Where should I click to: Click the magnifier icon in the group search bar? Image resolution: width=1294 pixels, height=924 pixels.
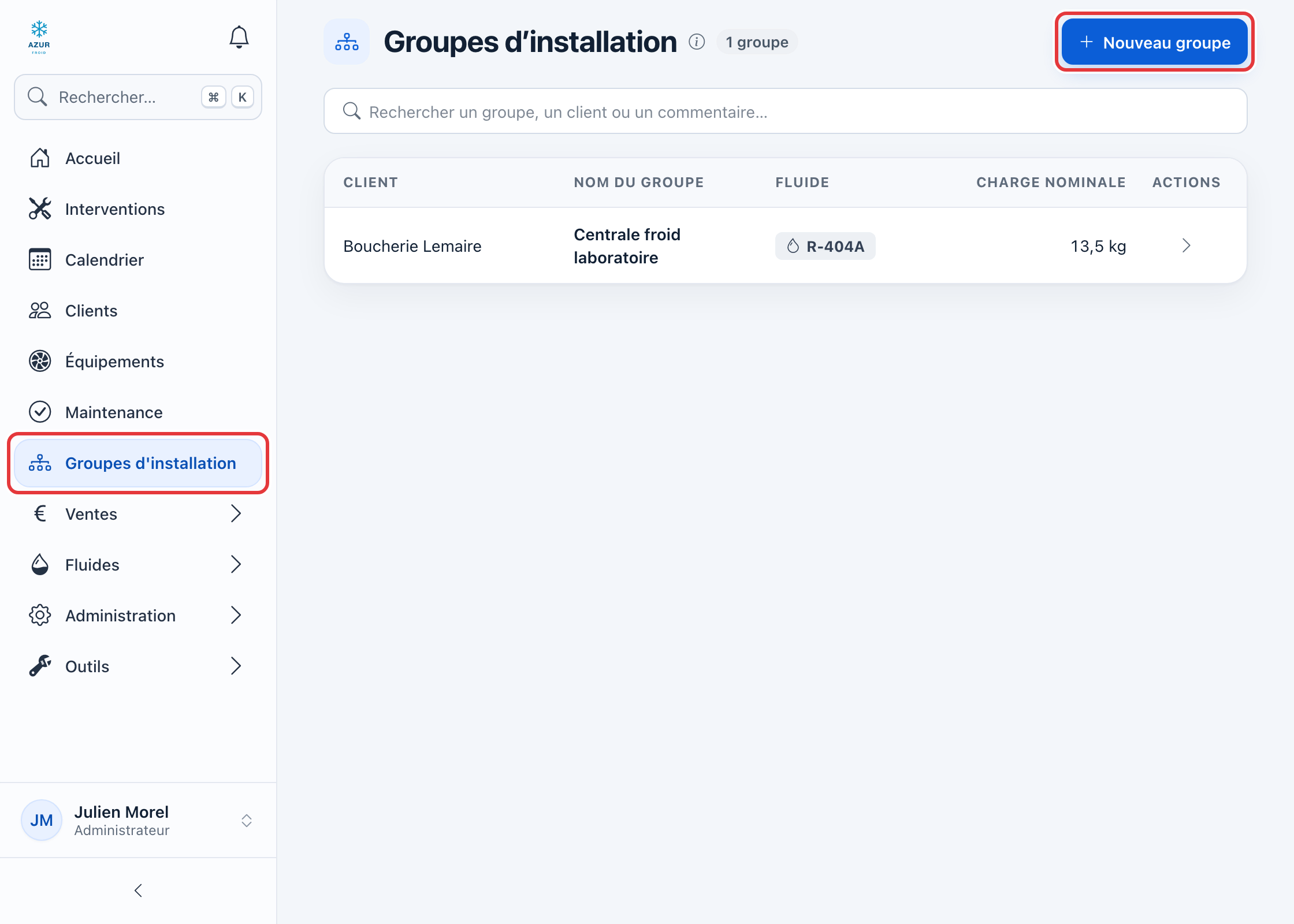tap(351, 111)
